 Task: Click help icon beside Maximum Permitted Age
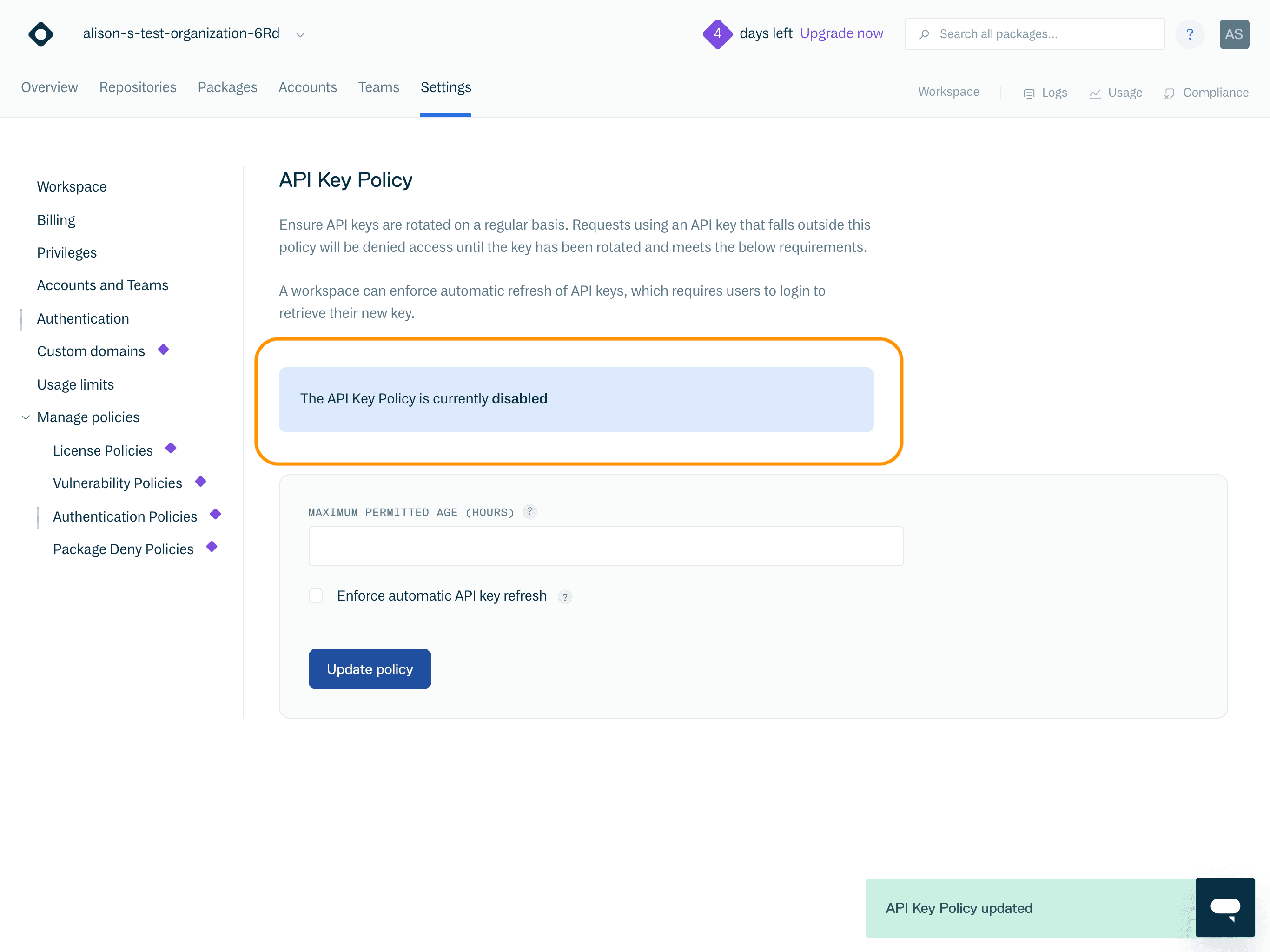pyautogui.click(x=529, y=511)
